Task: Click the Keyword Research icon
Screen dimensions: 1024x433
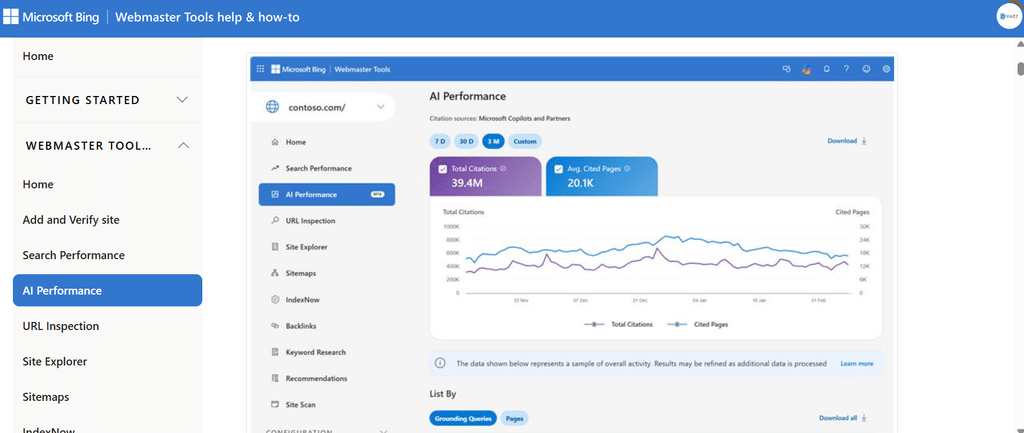Action: click(x=275, y=352)
